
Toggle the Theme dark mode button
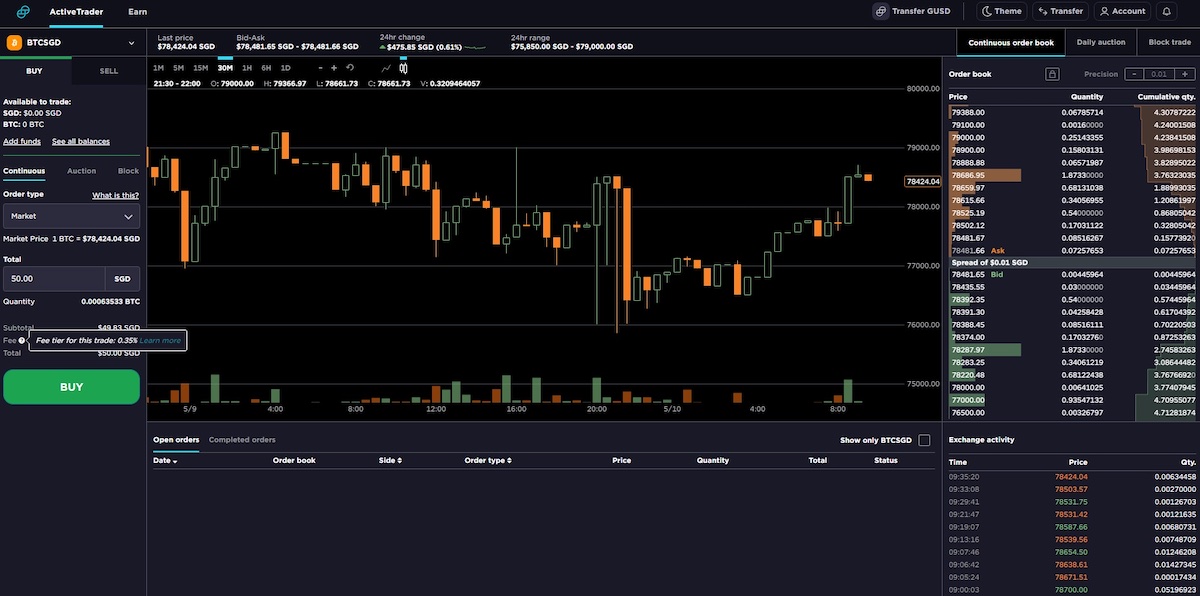tap(1001, 12)
